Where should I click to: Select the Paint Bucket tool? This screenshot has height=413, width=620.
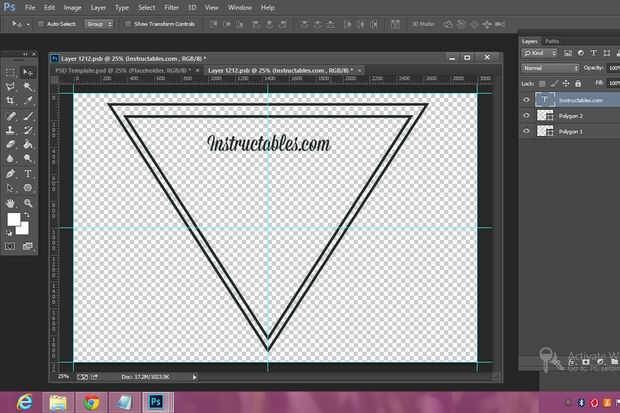tap(28, 144)
